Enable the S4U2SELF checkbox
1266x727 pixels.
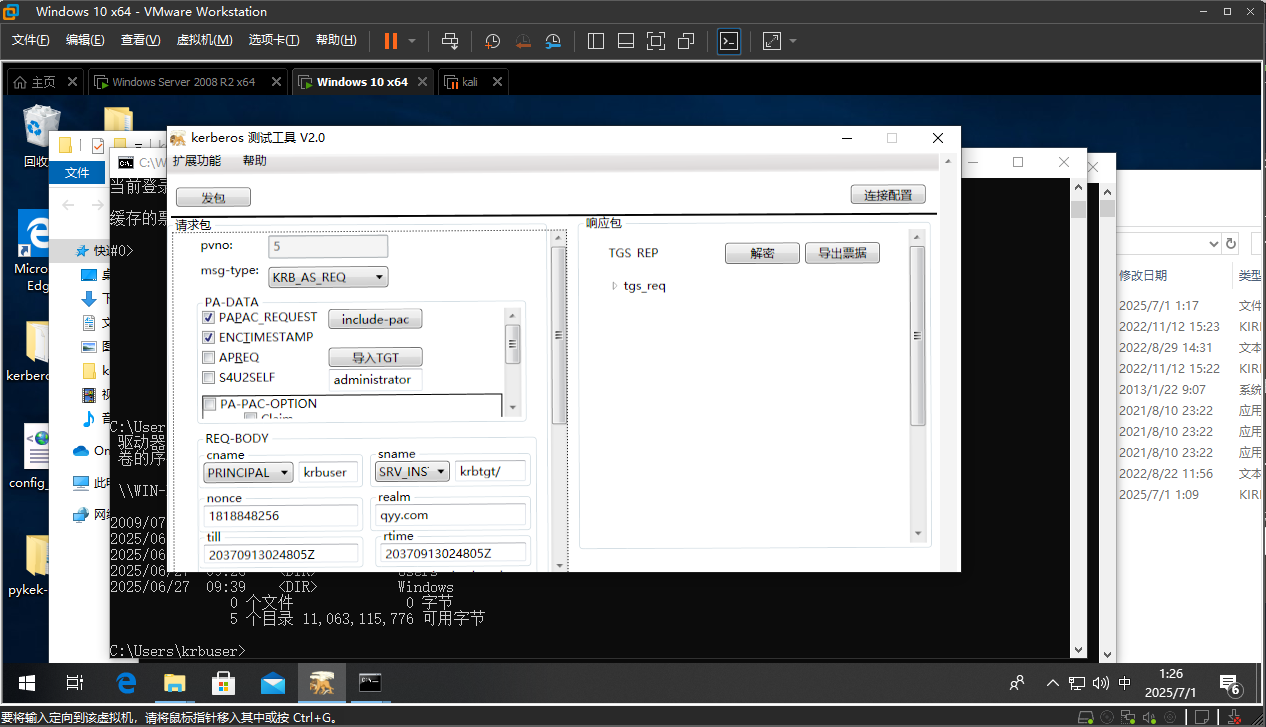(x=209, y=378)
